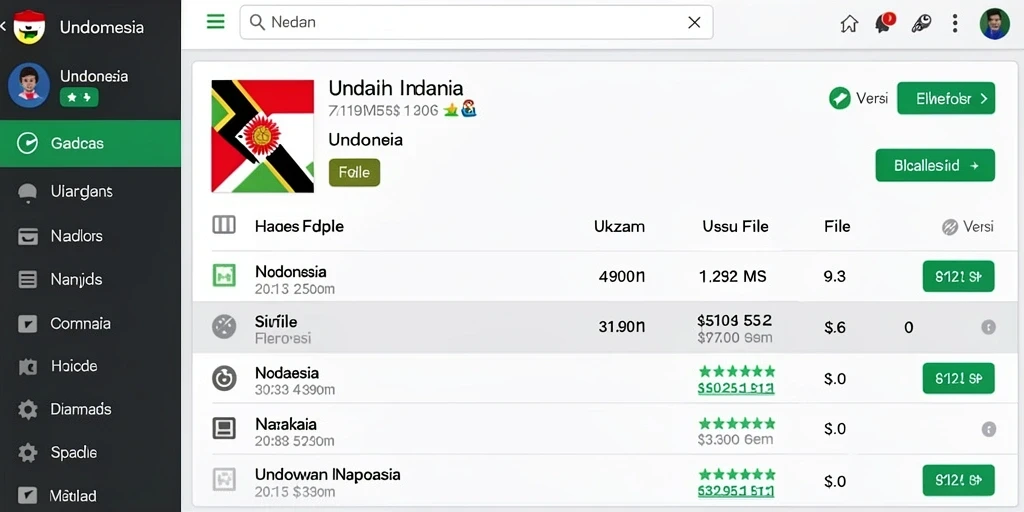Image resolution: width=1024 pixels, height=512 pixels.
Task: Open the vertical three-dot menu
Action: click(x=955, y=24)
